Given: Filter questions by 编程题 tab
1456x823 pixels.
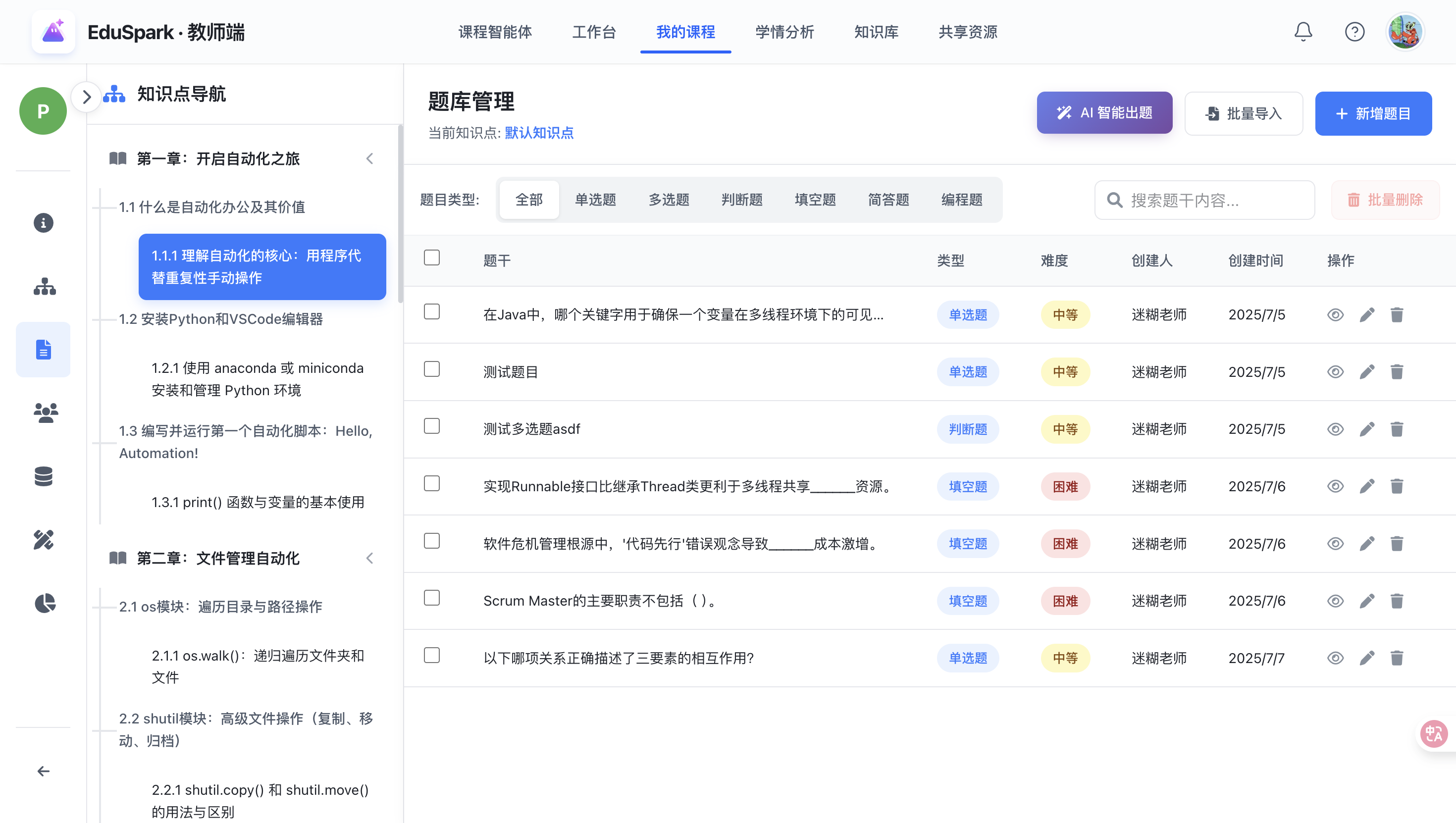Looking at the screenshot, I should 961,200.
